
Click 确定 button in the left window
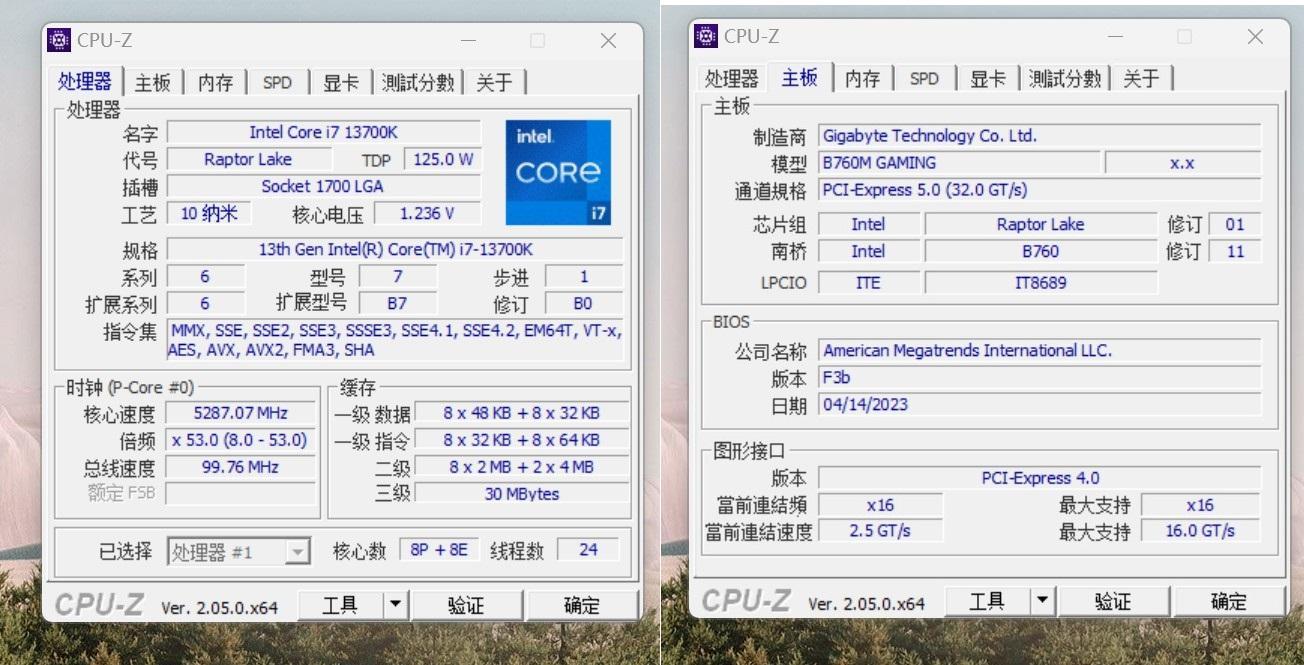tap(582, 605)
